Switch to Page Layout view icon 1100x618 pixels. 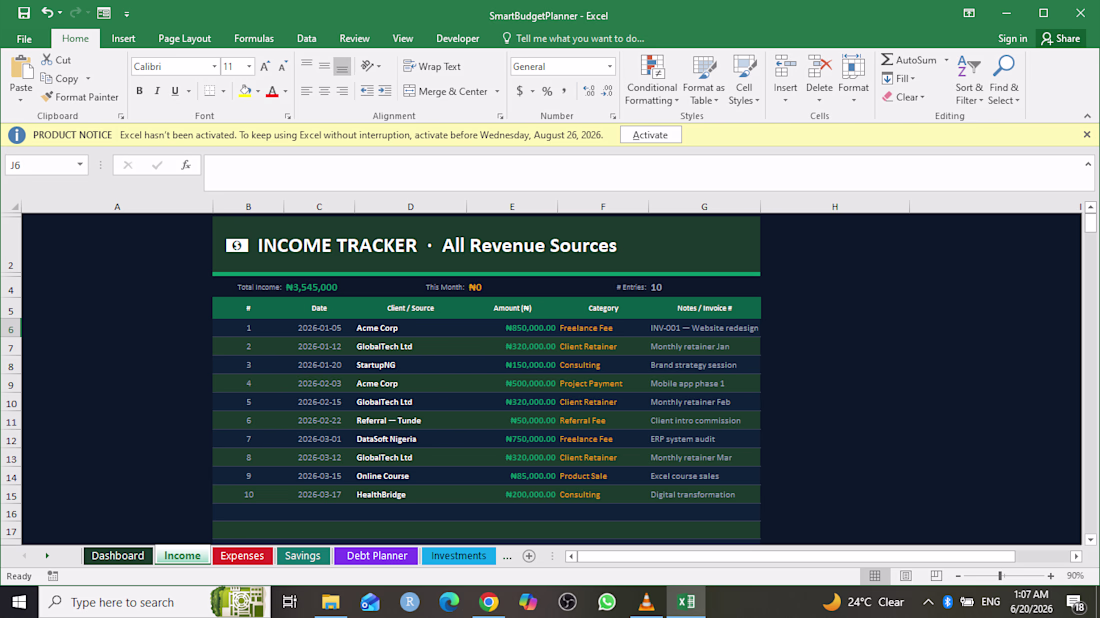click(906, 576)
